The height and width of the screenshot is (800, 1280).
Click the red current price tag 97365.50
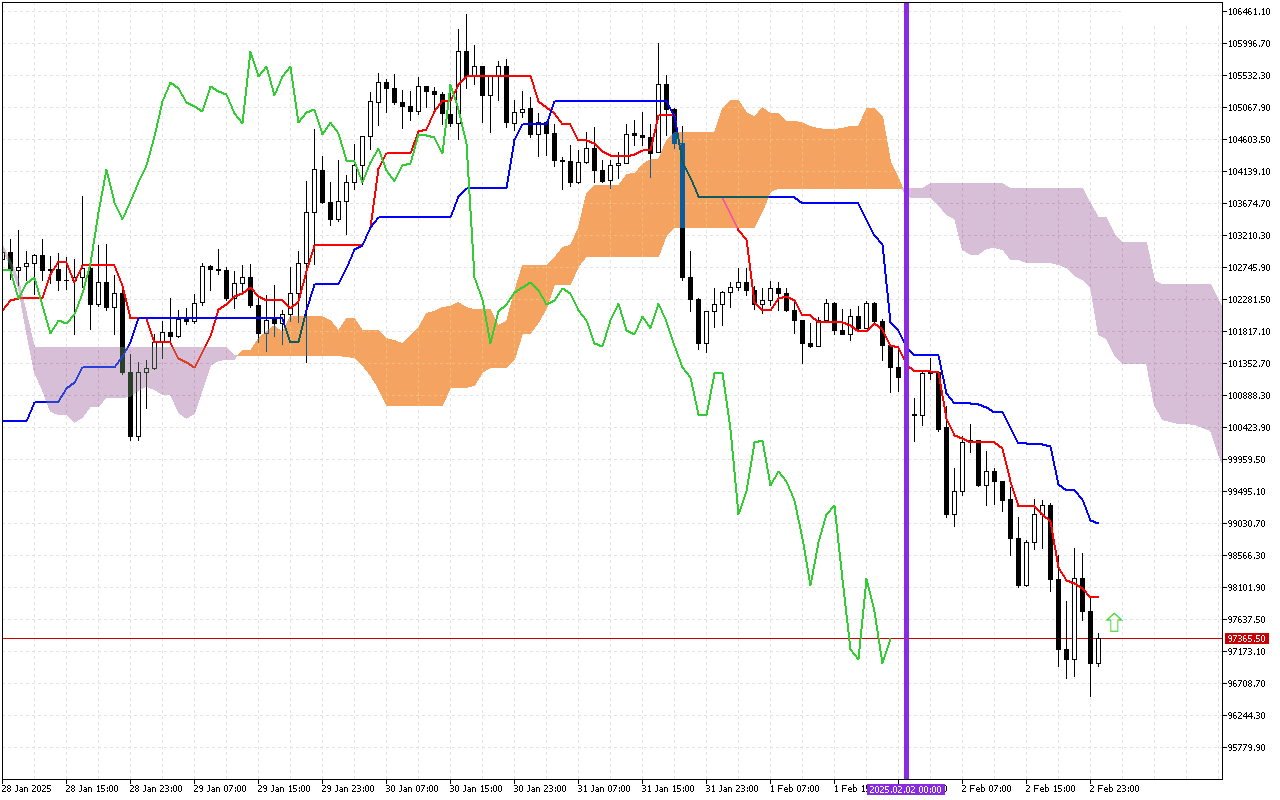click(1247, 638)
